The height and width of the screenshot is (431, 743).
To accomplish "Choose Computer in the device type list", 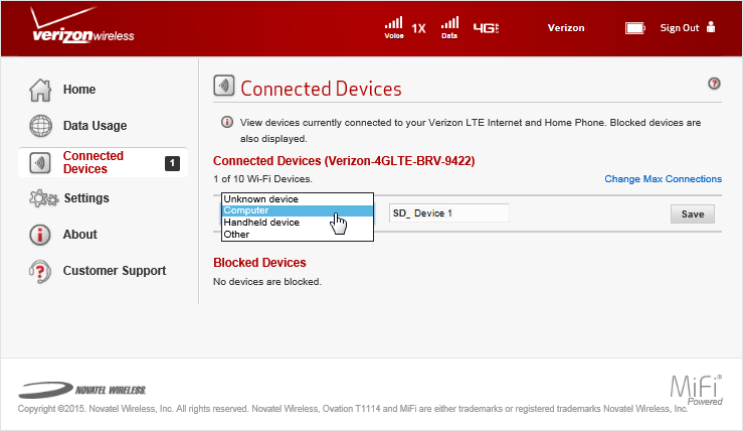I will point(297,210).
